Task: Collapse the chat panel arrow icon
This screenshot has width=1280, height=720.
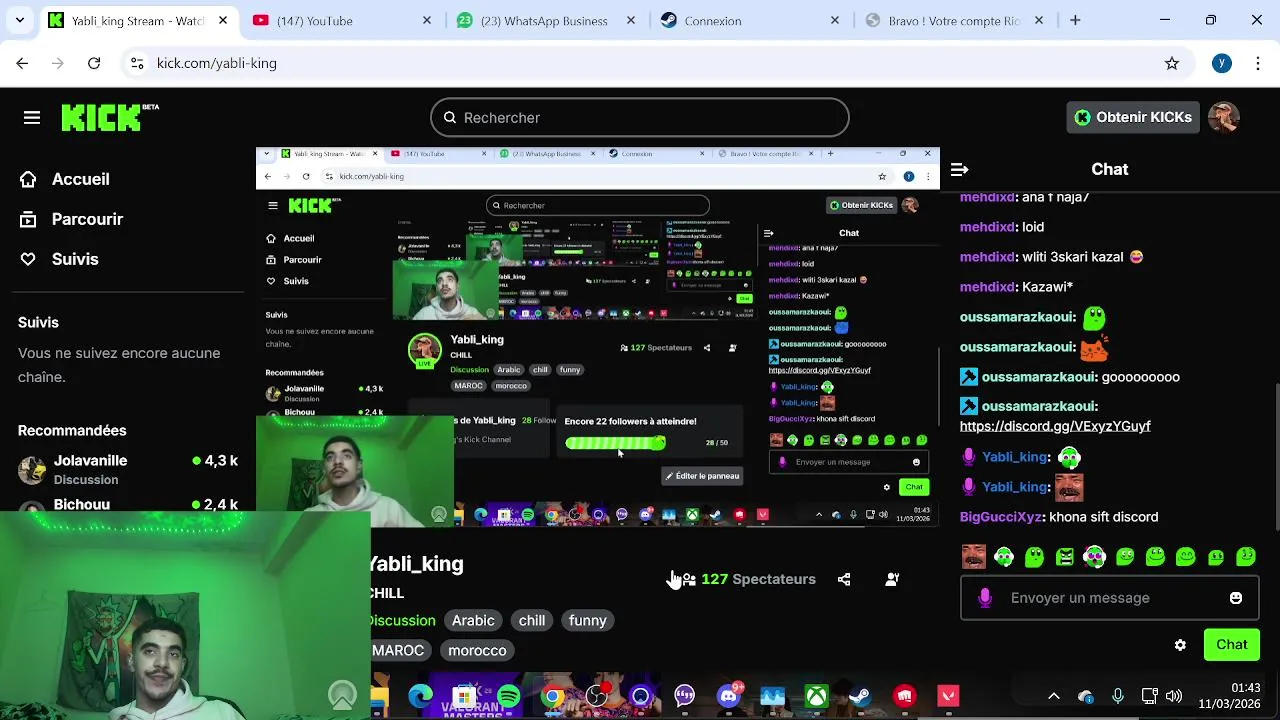Action: [x=959, y=170]
